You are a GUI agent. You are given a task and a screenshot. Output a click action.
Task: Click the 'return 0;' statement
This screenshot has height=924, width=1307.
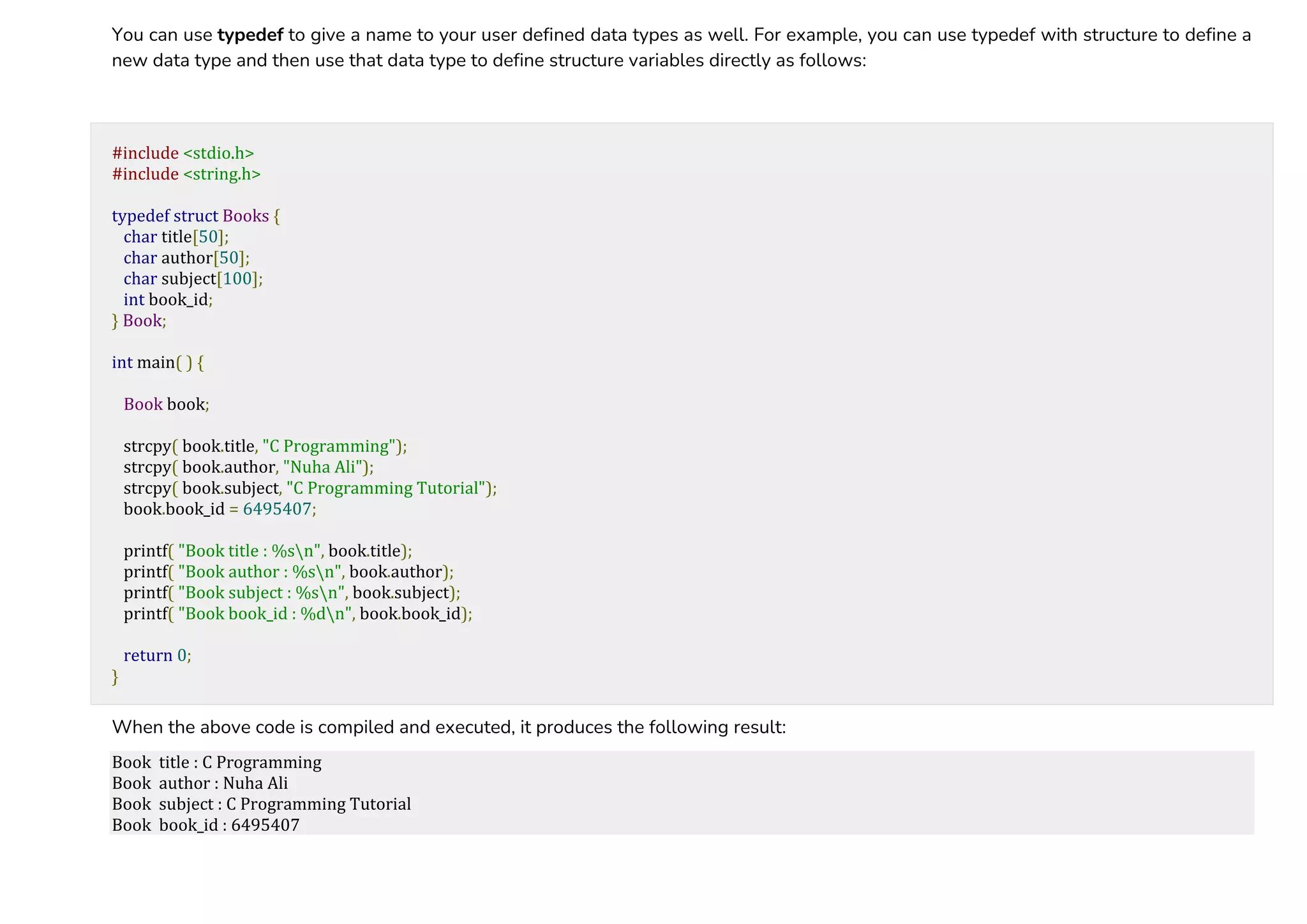pyautogui.click(x=158, y=656)
